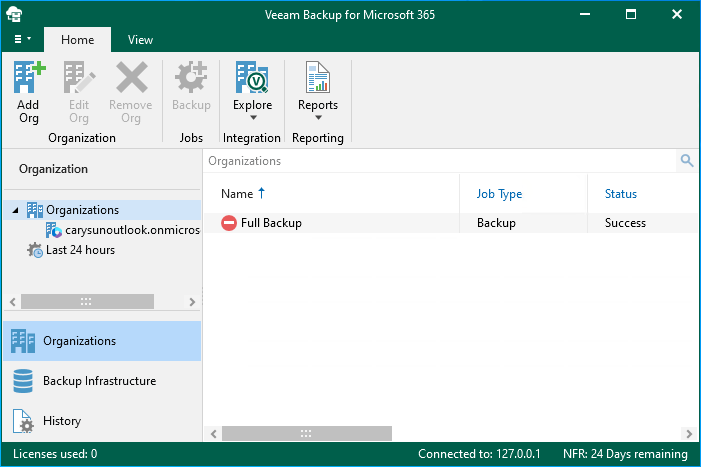Viewport: 701px width, 467px height.
Task: Open the Reports icon
Action: (x=318, y=78)
